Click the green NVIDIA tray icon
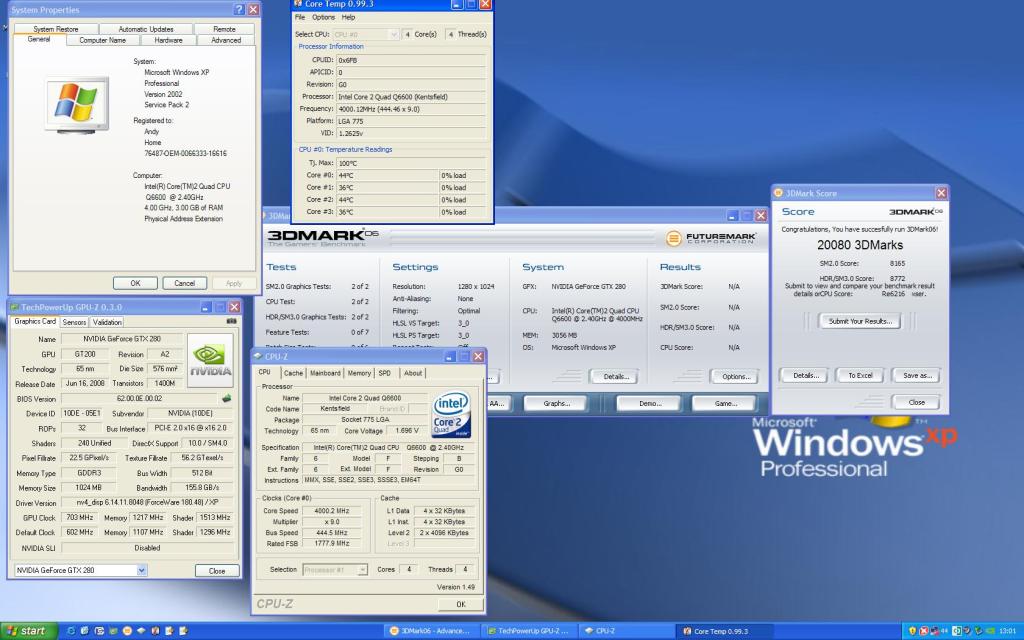 (x=990, y=631)
